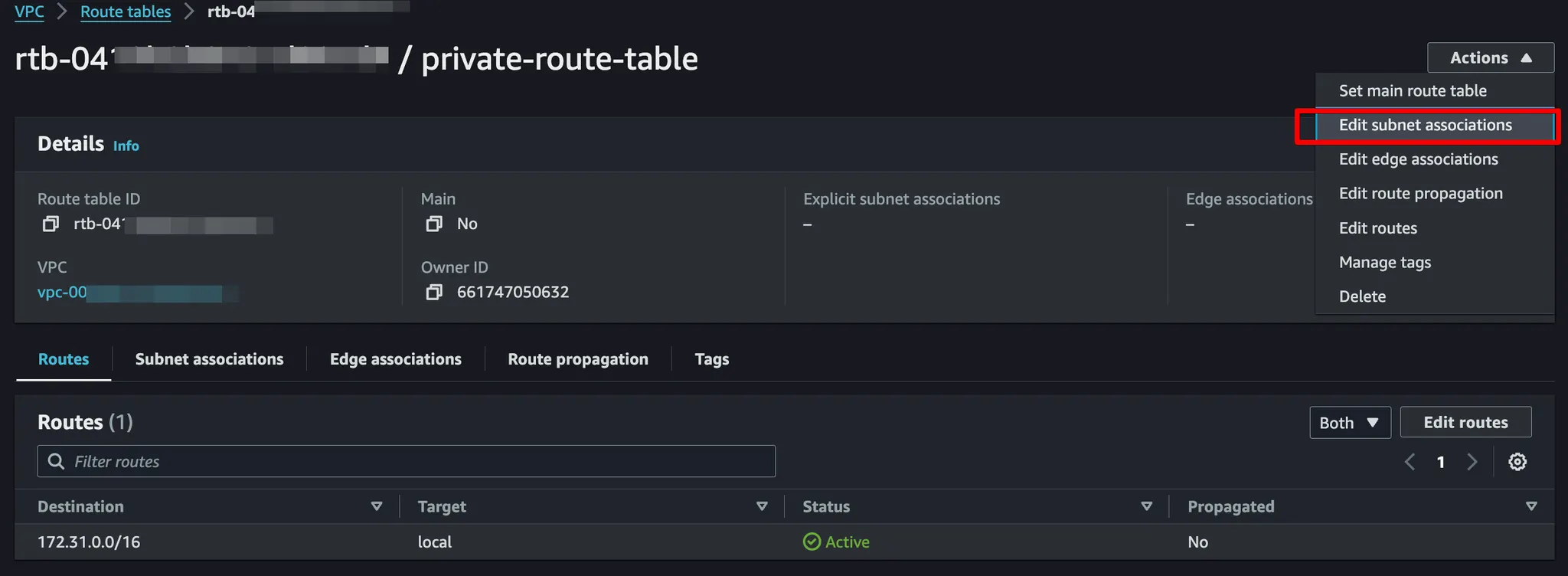The height and width of the screenshot is (576, 1568).
Task: Go to next routes page
Action: (x=1472, y=462)
